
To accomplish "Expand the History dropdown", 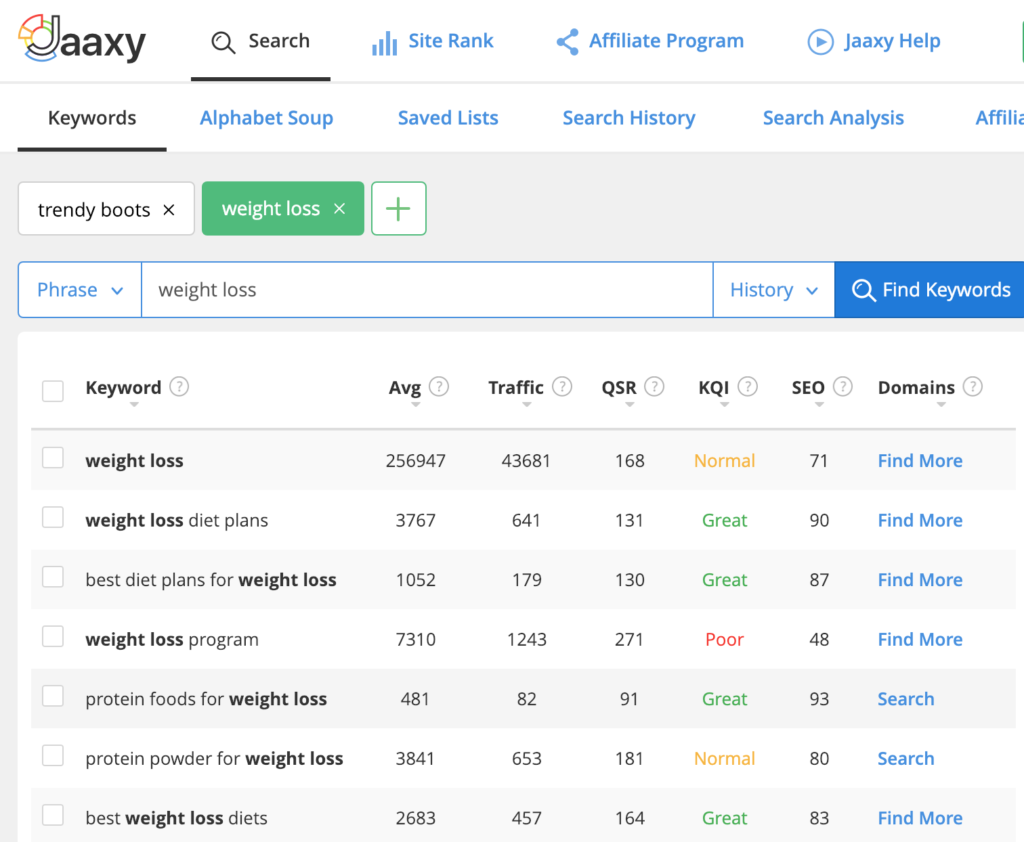I will point(773,290).
